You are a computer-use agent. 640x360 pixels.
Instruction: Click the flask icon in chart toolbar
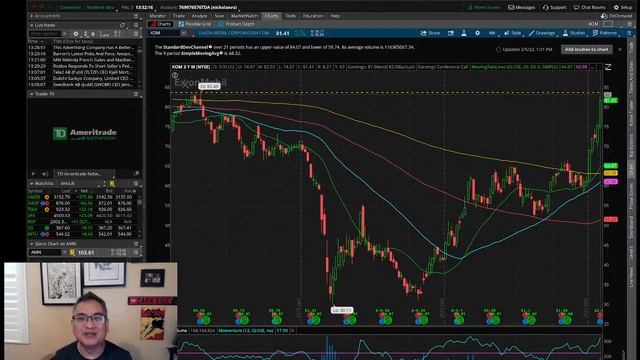pos(464,33)
